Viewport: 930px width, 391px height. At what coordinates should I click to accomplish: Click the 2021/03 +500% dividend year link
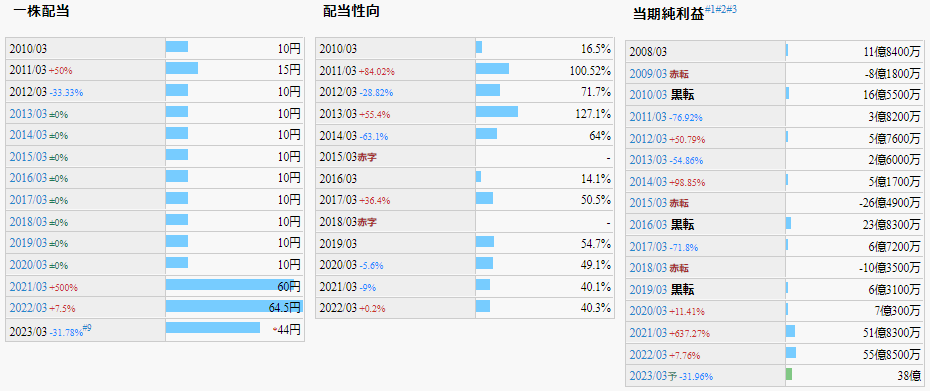coord(28,287)
